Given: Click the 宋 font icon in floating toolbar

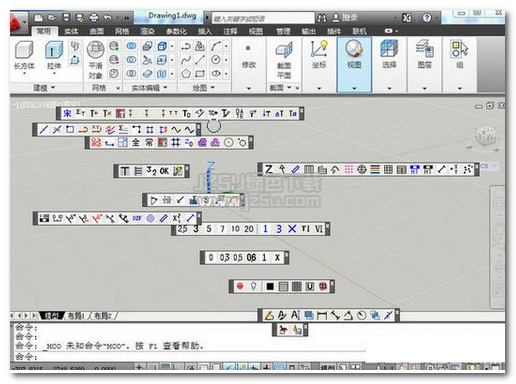Looking at the screenshot, I should click(x=67, y=113).
